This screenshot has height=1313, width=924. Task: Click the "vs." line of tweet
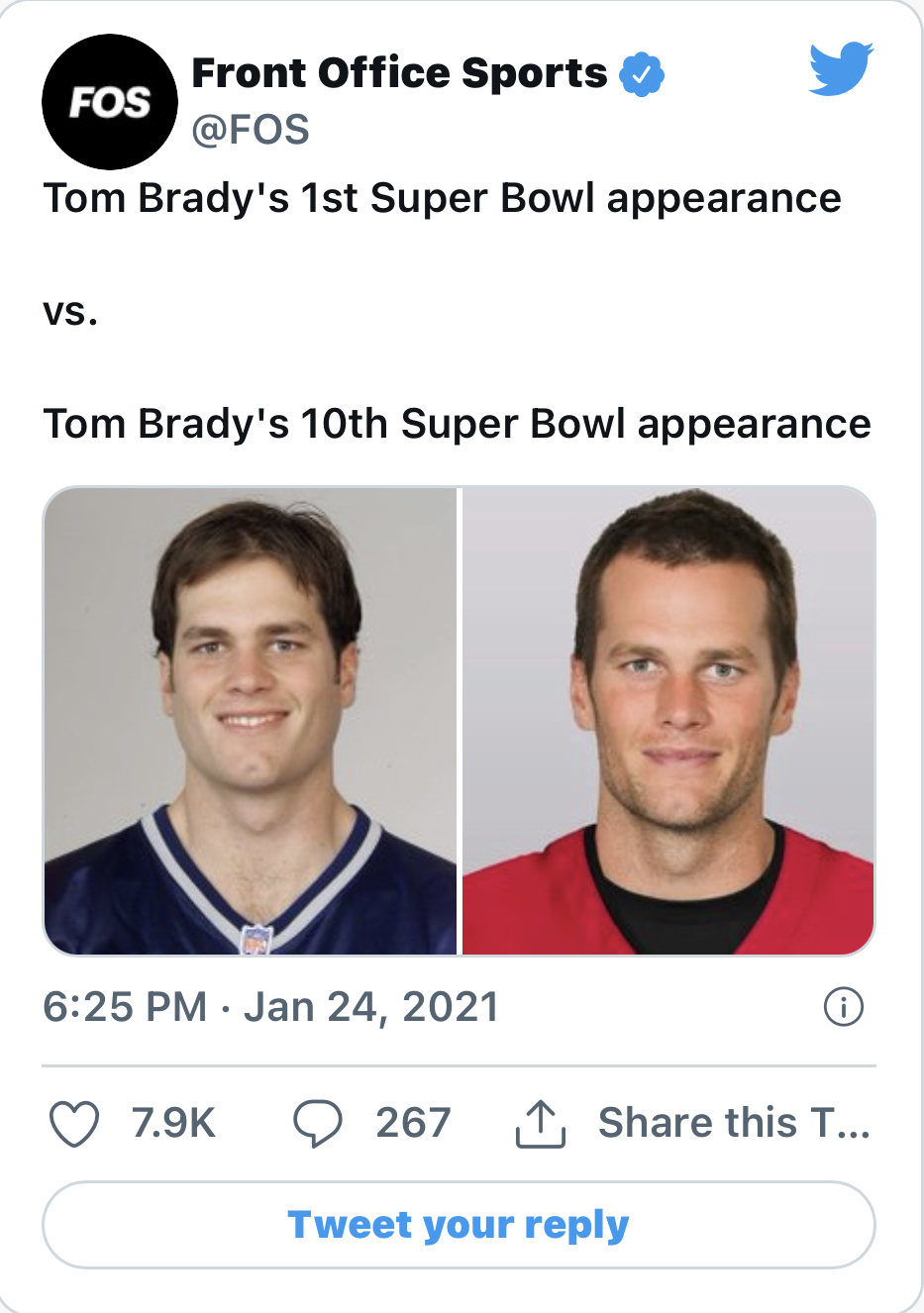[70, 312]
